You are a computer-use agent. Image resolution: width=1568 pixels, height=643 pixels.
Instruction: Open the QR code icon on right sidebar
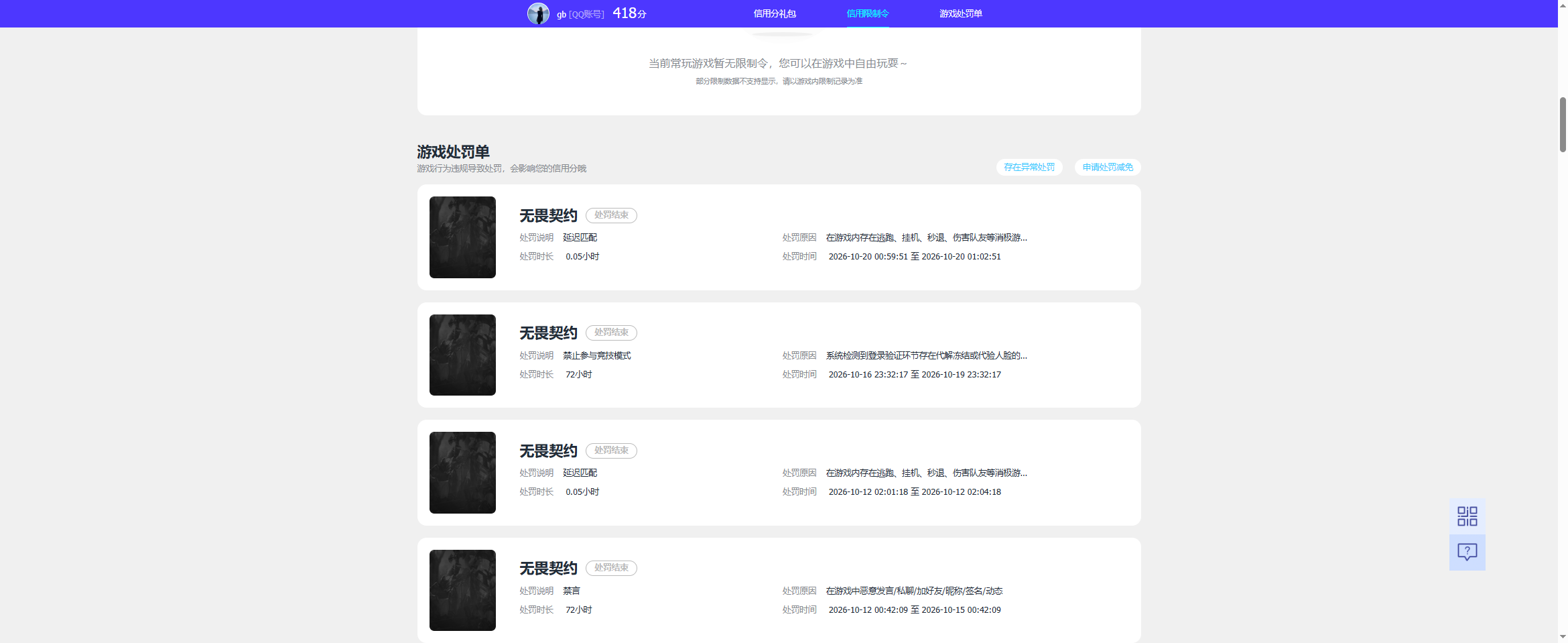1467,516
